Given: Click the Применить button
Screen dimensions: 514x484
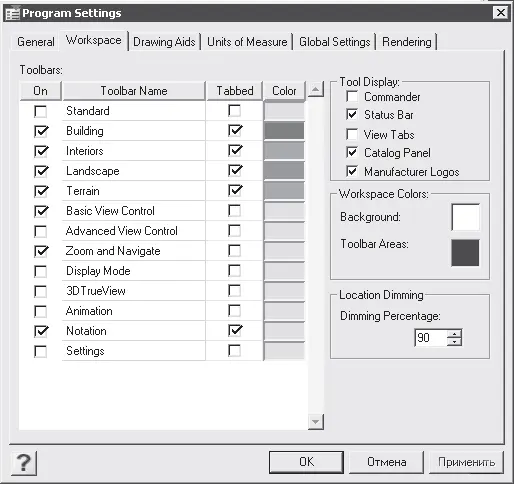Looking at the screenshot, I should click(x=466, y=462).
